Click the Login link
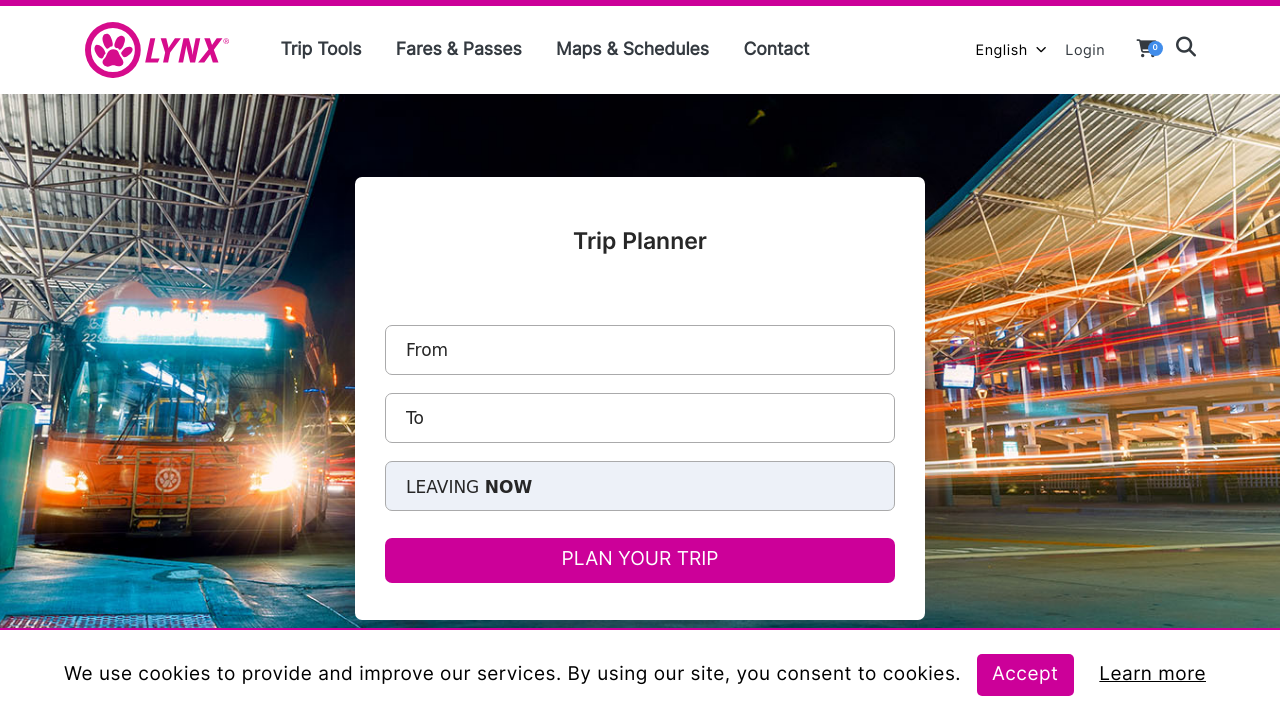This screenshot has height=720, width=1280. pyautogui.click(x=1085, y=49)
